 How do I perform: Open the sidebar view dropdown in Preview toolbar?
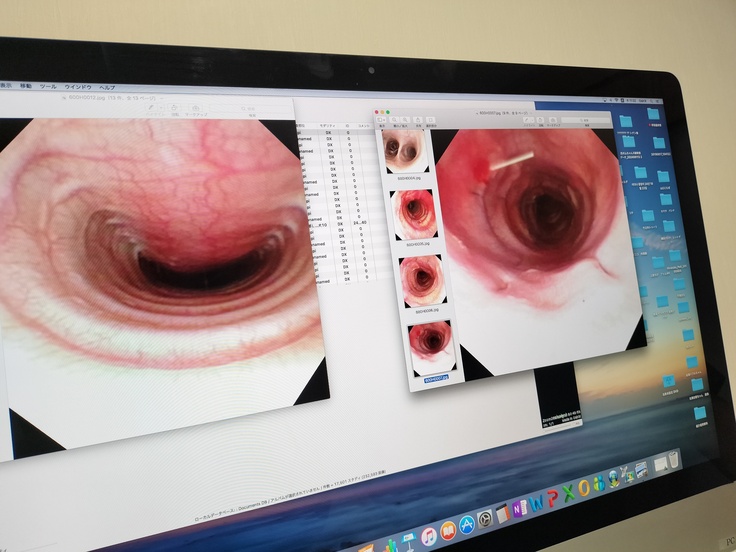pos(384,122)
